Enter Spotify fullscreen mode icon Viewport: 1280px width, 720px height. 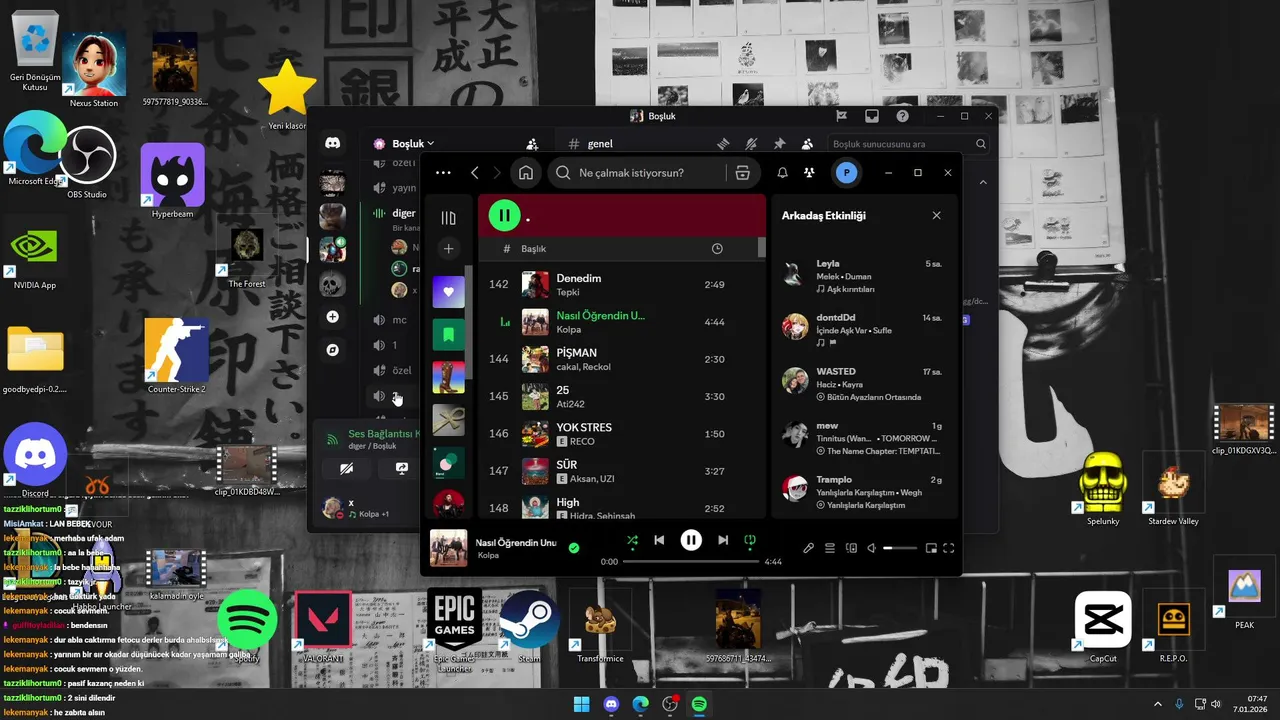point(949,548)
